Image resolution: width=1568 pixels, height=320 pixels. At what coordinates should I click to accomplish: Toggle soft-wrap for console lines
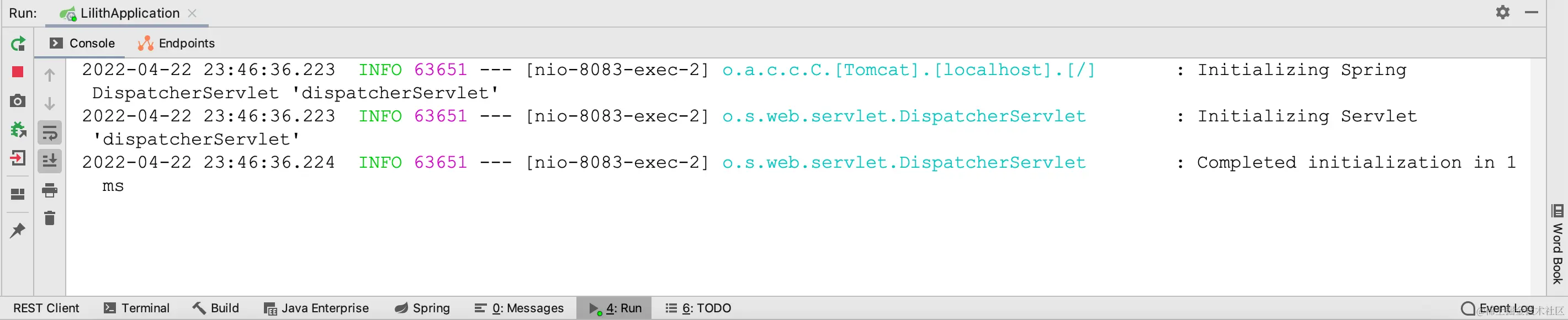50,132
